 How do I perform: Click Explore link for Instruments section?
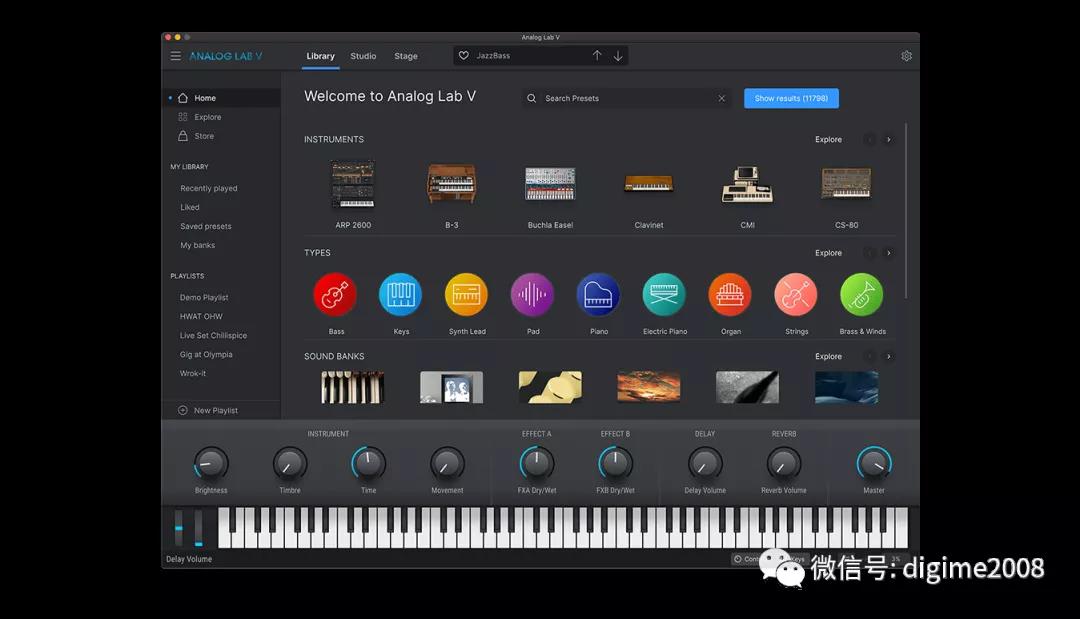(x=829, y=140)
